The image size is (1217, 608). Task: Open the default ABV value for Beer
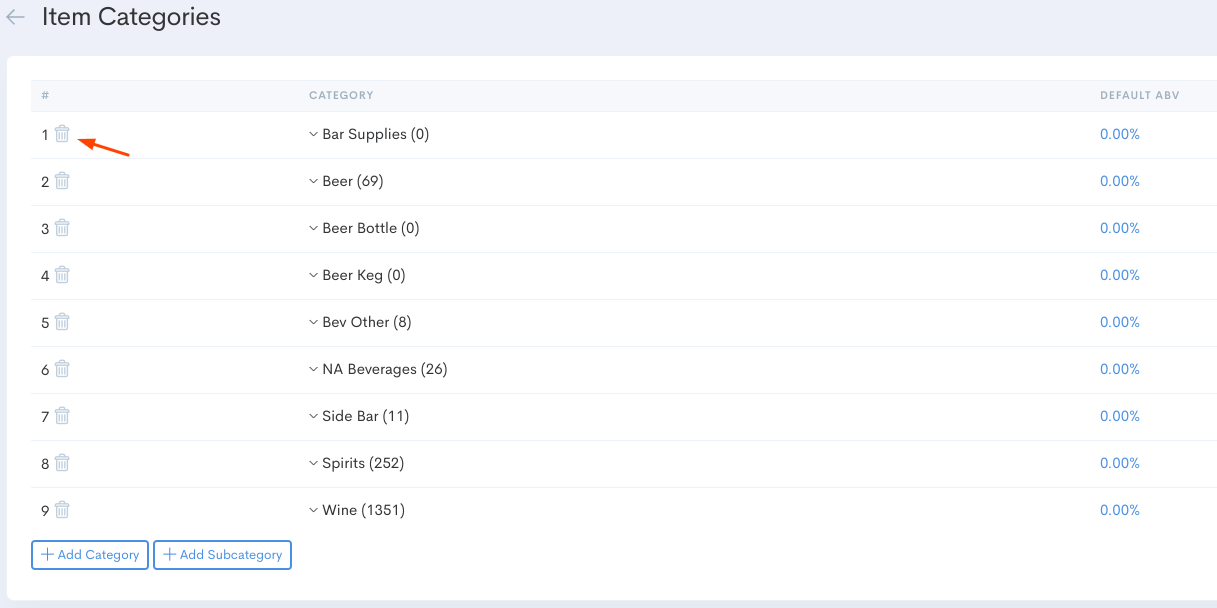(1119, 180)
